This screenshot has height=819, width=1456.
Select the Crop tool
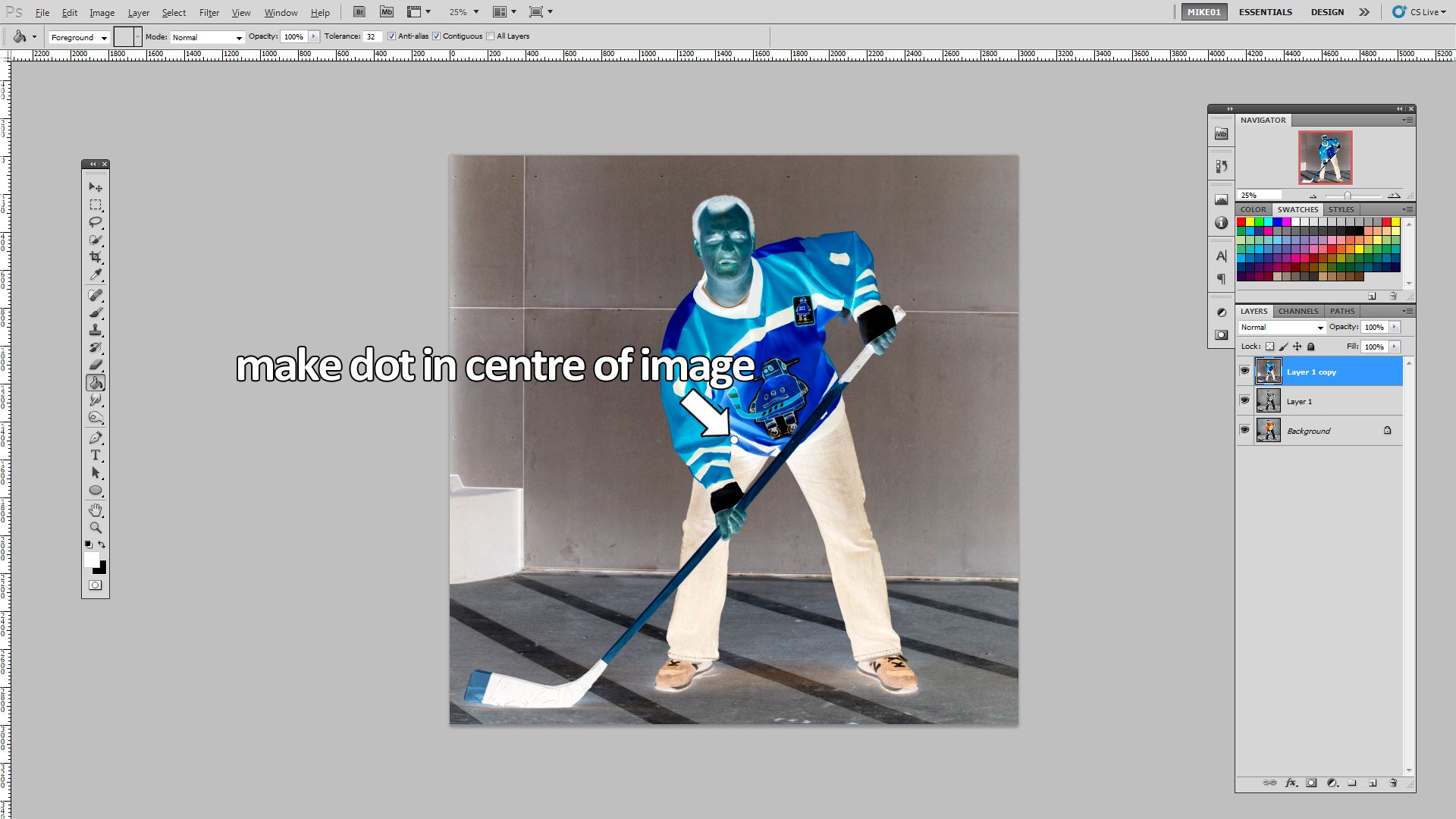click(x=96, y=258)
